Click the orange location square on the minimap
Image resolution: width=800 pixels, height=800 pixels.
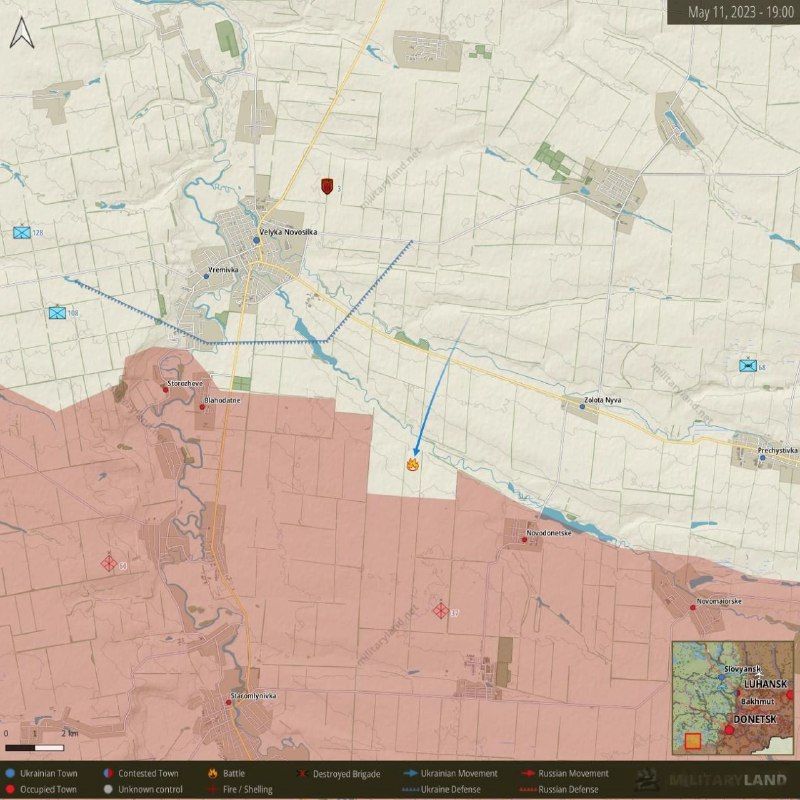692,741
